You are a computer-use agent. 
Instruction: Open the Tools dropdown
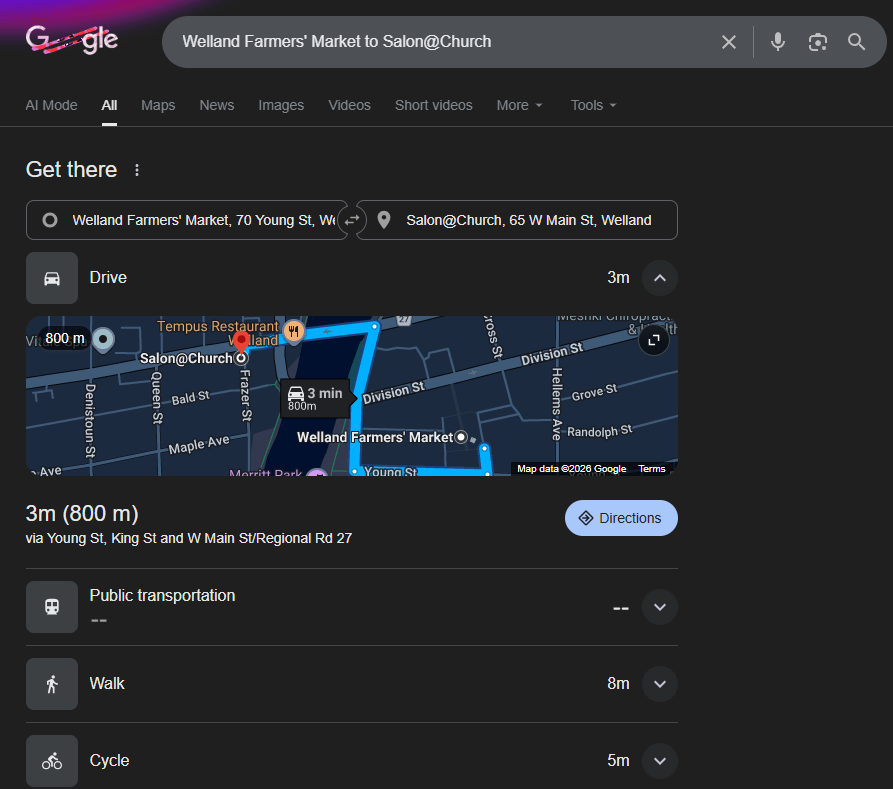click(593, 105)
